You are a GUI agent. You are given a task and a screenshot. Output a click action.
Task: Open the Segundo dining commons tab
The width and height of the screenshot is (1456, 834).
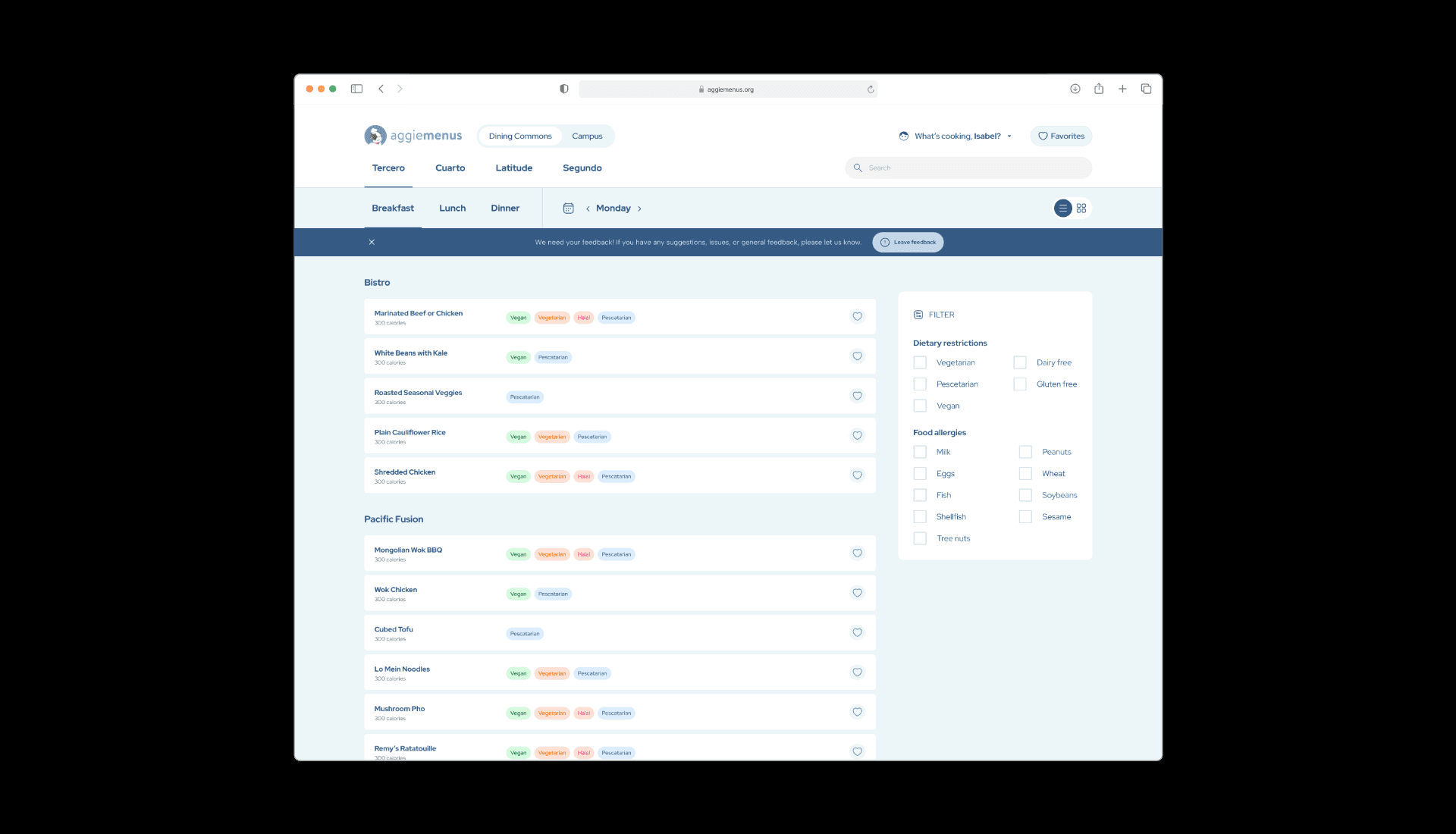(x=582, y=168)
